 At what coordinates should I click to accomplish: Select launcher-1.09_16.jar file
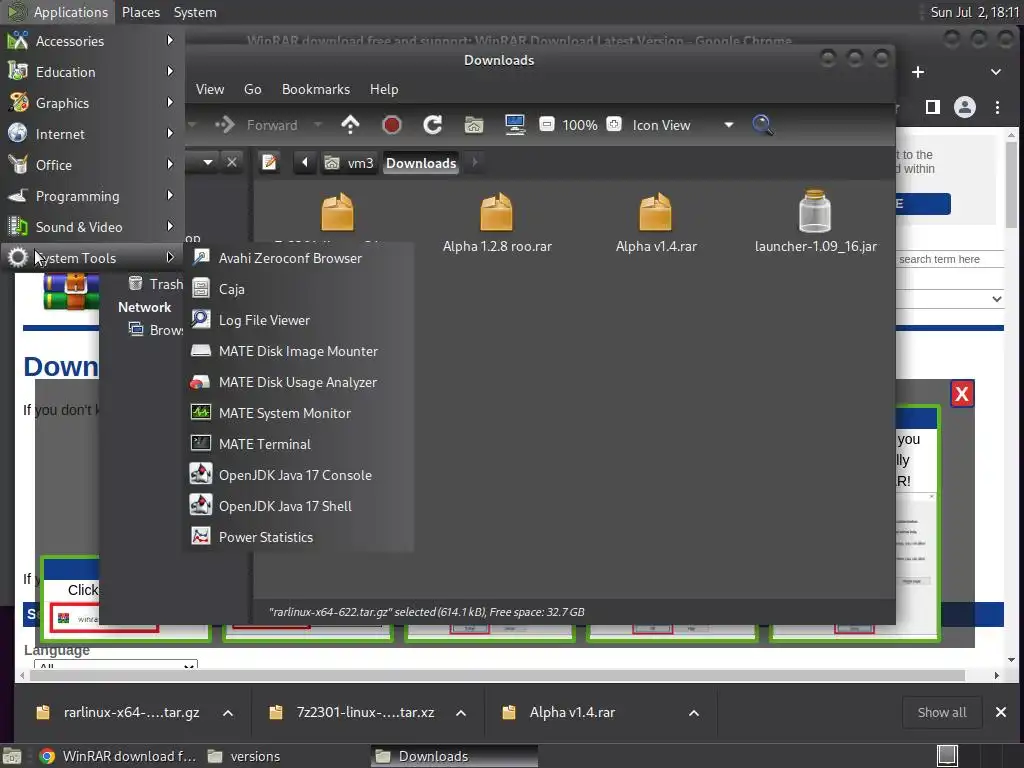pyautogui.click(x=815, y=222)
